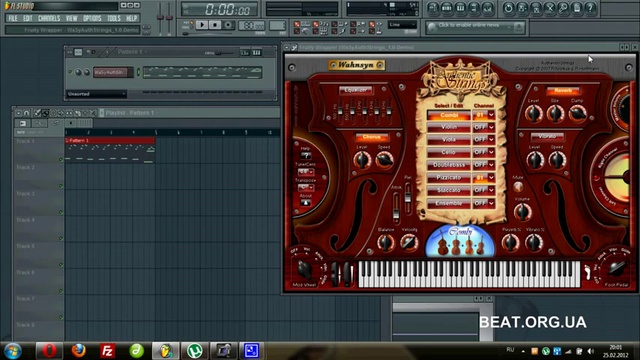Click the Play button in transport
The image size is (640, 360).
202,25
